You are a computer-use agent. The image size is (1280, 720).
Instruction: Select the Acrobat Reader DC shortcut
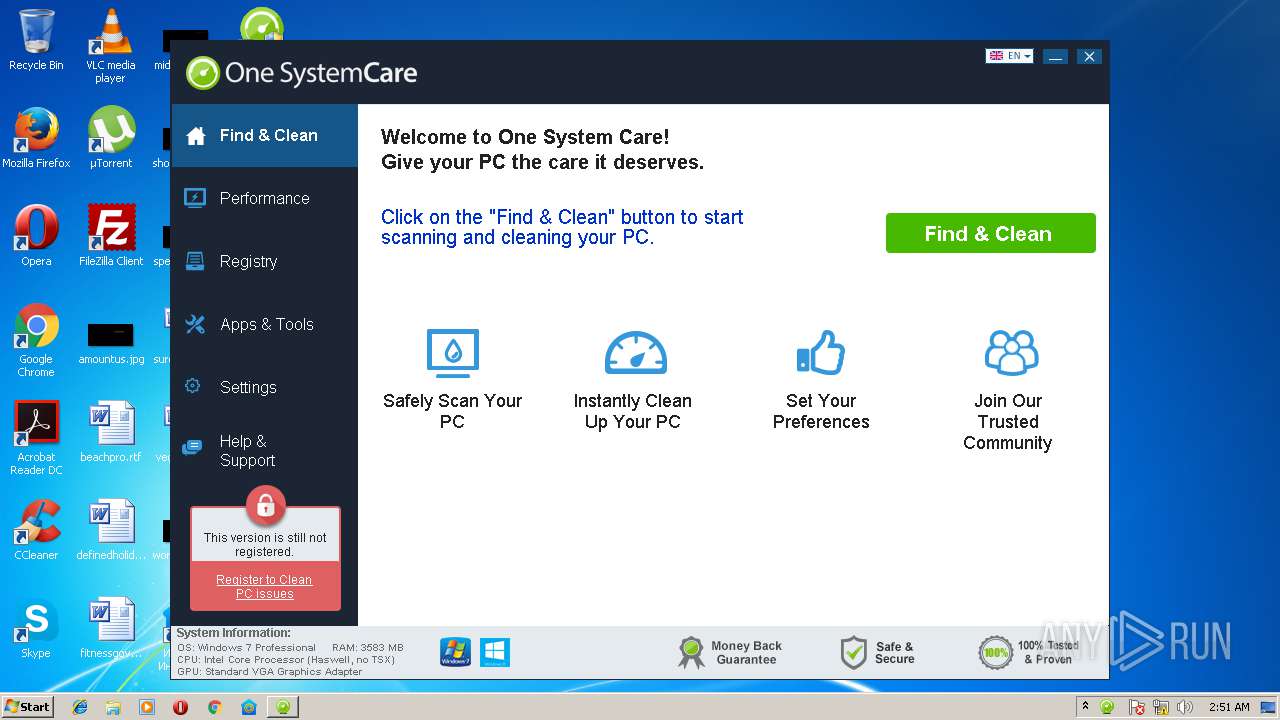[x=36, y=438]
